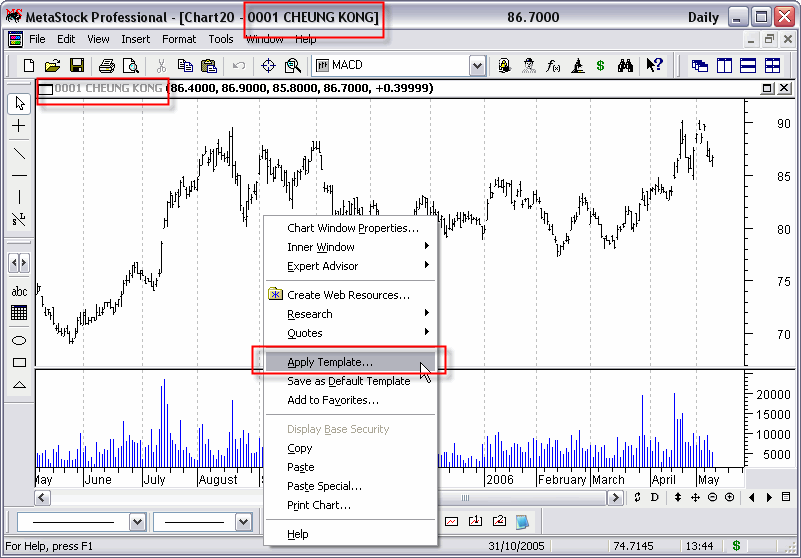Screen dimensions: 801x558
Task: Choose Paste Special in context menu
Action: (x=350, y=486)
